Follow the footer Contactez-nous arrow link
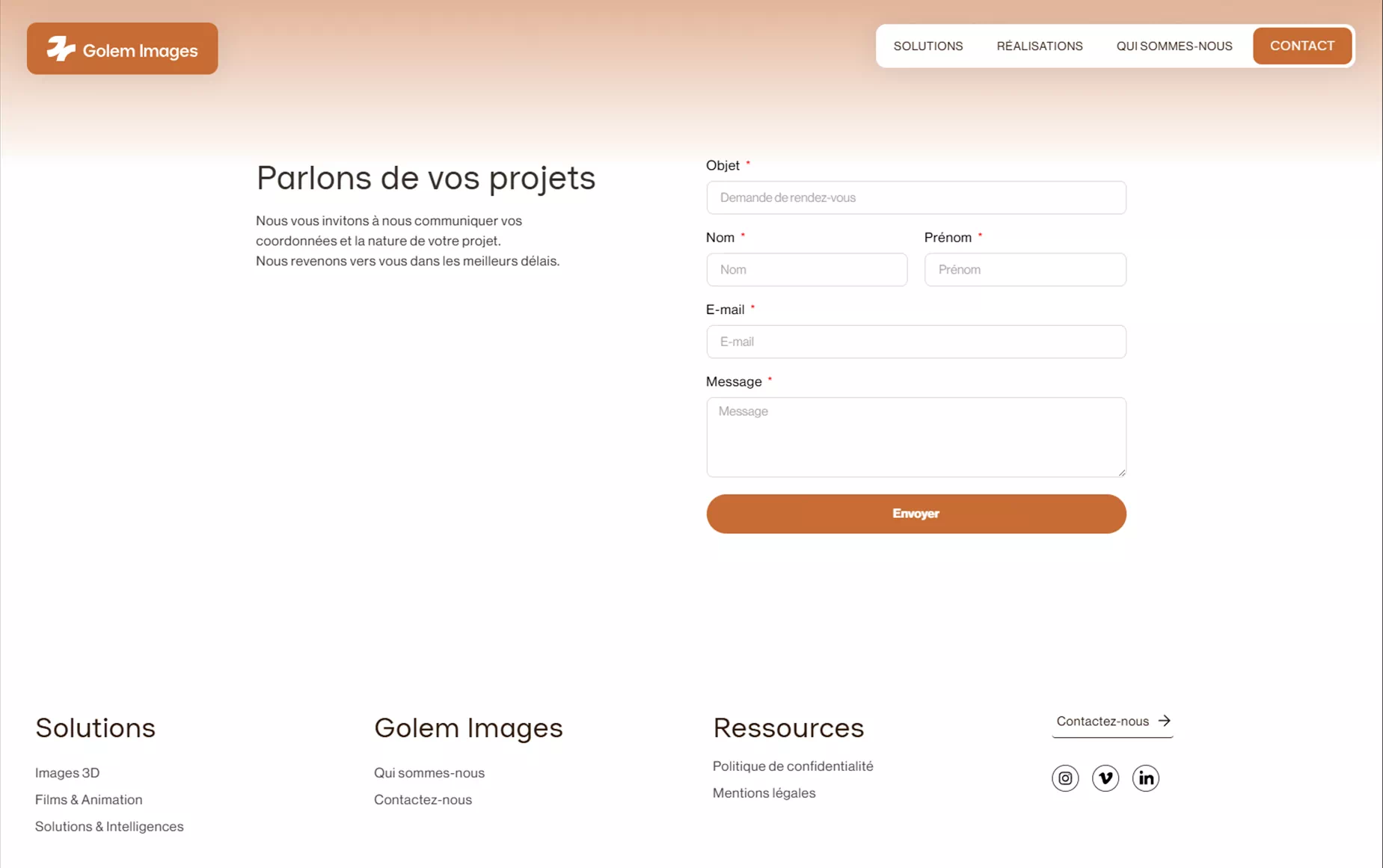 coord(1112,721)
